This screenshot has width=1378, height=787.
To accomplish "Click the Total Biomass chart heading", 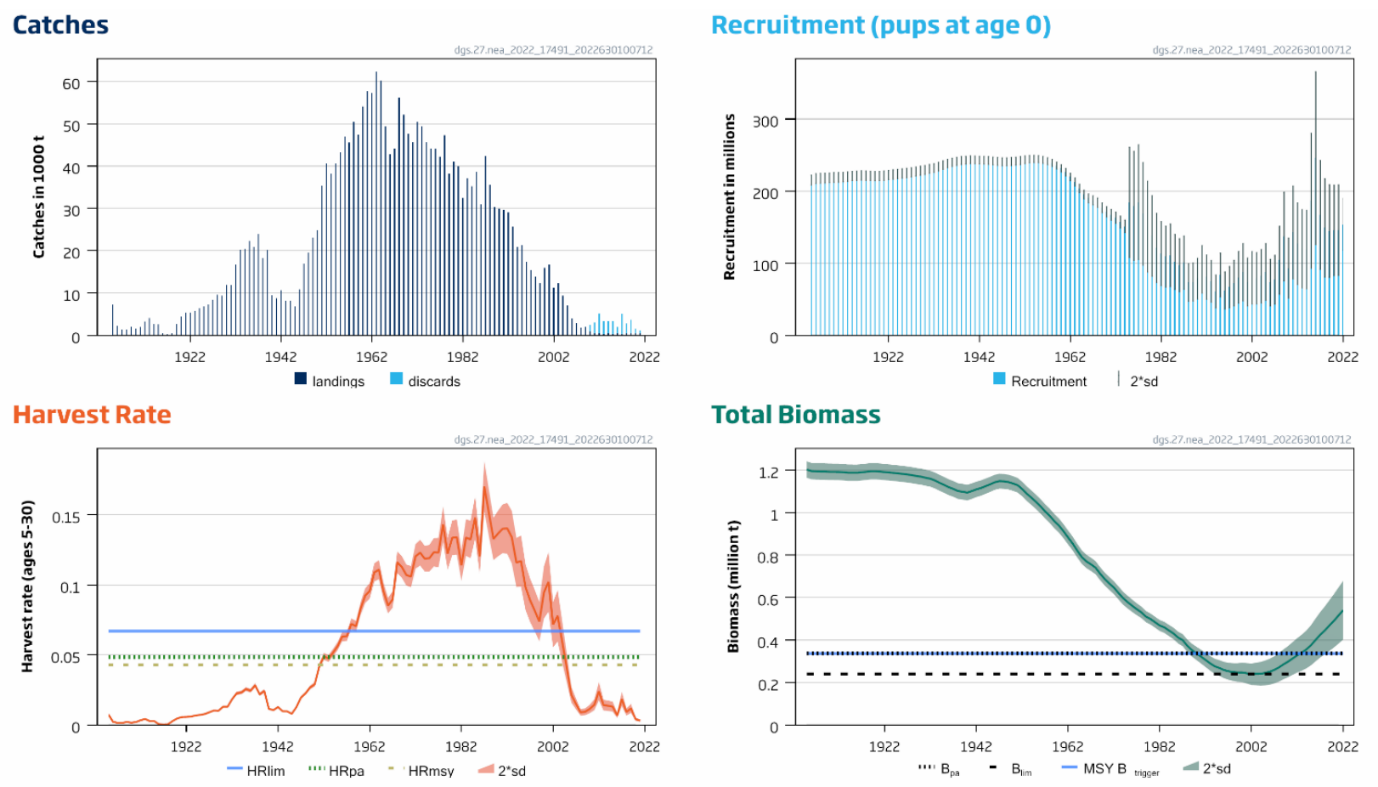I will [x=796, y=414].
